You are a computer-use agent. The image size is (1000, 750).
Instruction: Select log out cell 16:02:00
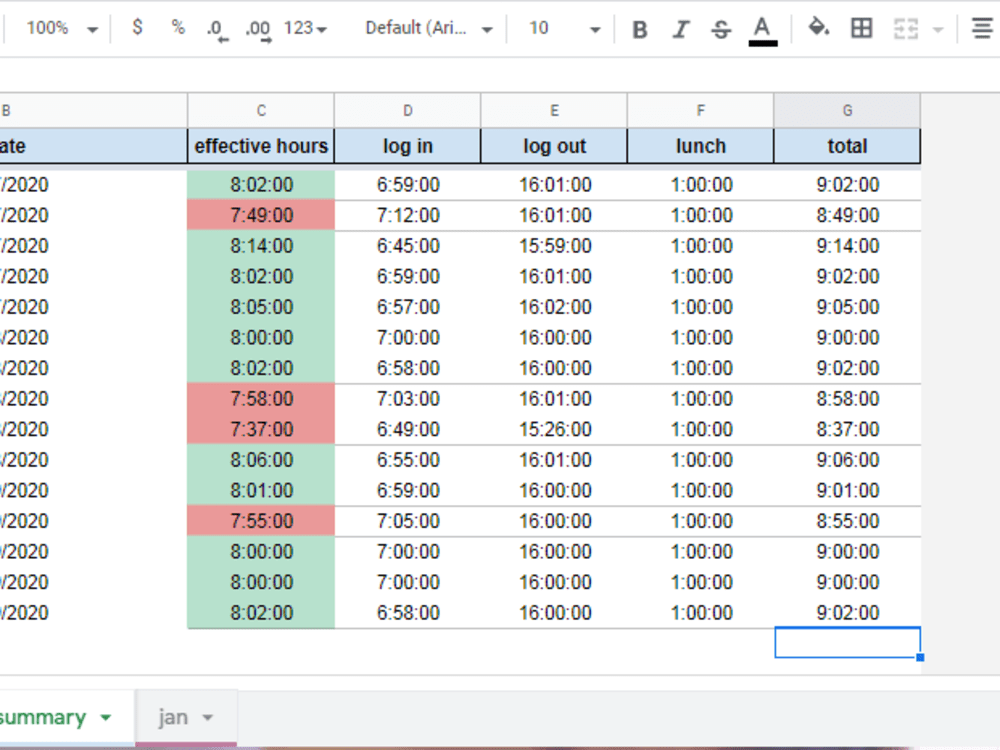point(554,307)
